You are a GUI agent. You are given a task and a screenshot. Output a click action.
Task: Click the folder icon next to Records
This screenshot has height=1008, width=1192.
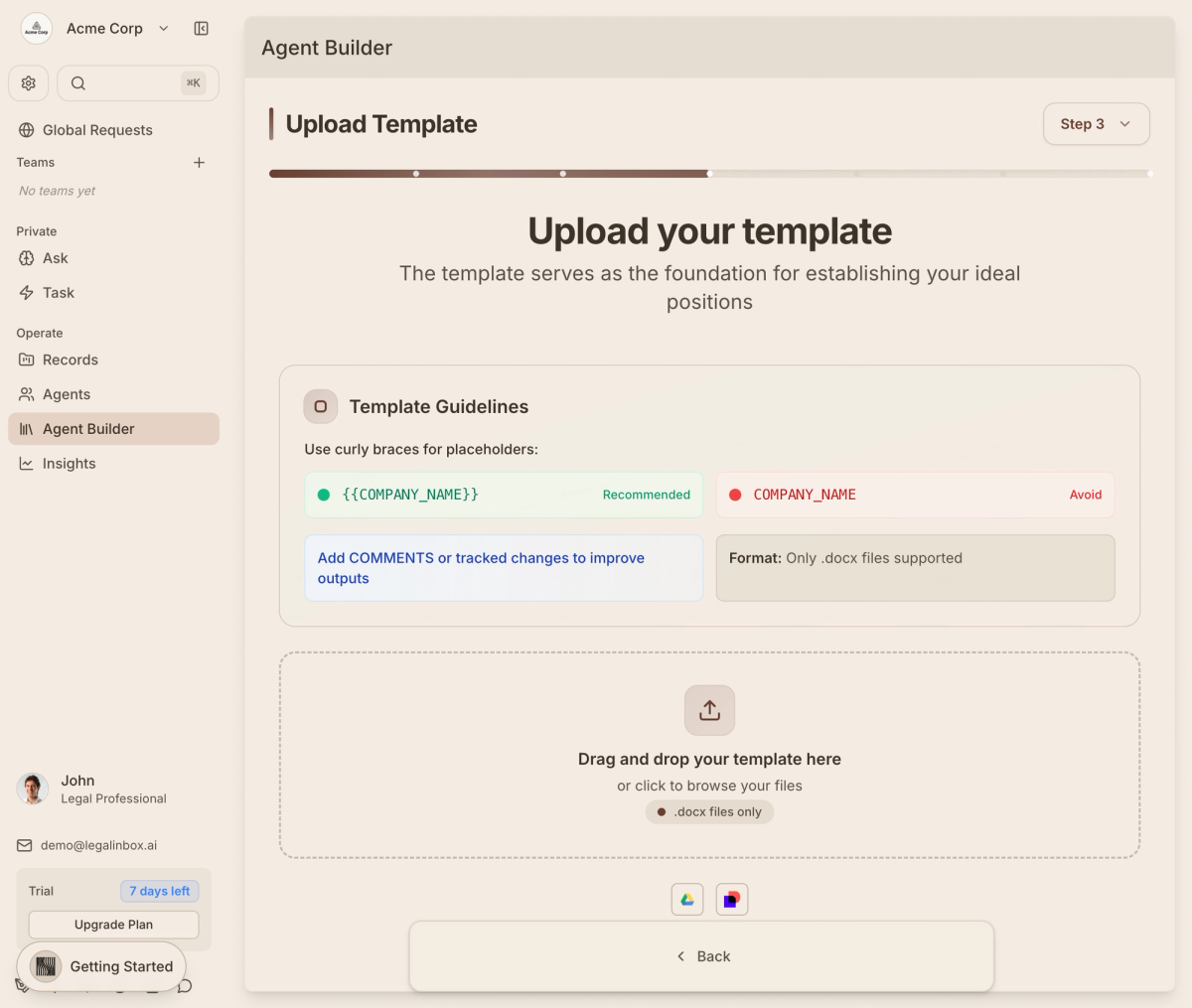(x=27, y=360)
